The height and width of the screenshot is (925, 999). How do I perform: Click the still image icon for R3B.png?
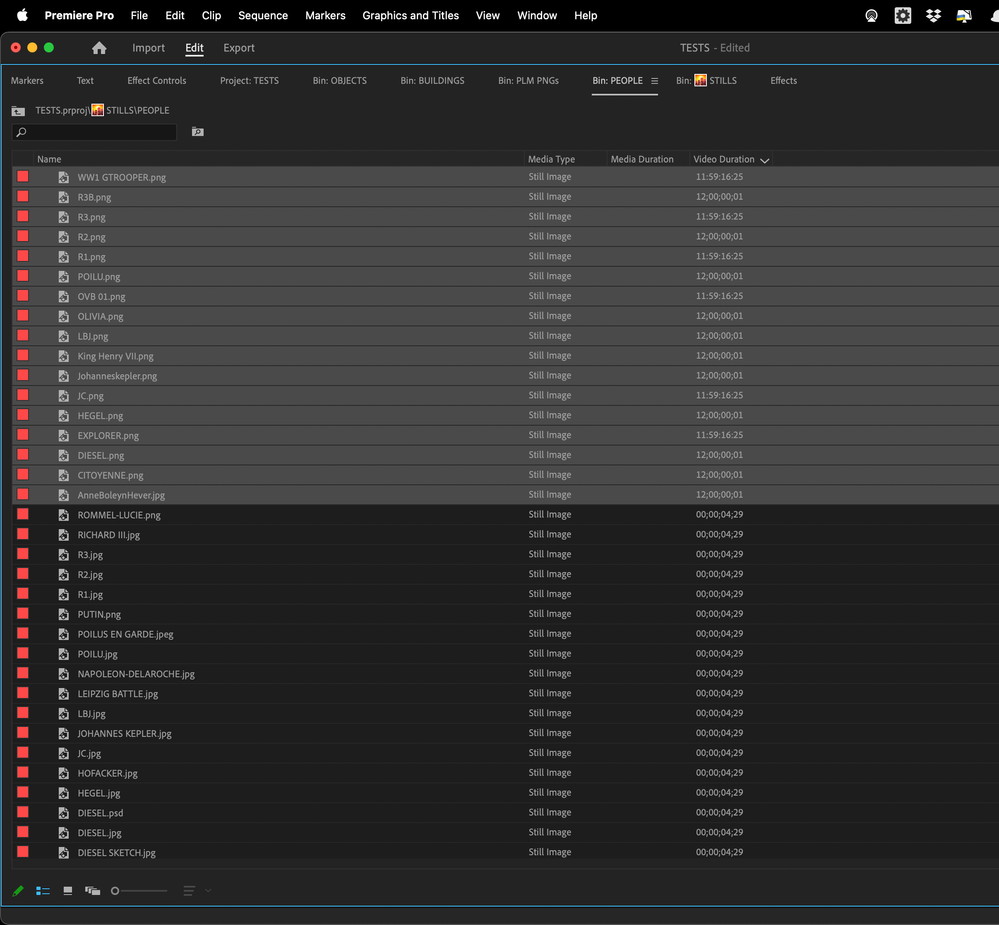point(64,197)
